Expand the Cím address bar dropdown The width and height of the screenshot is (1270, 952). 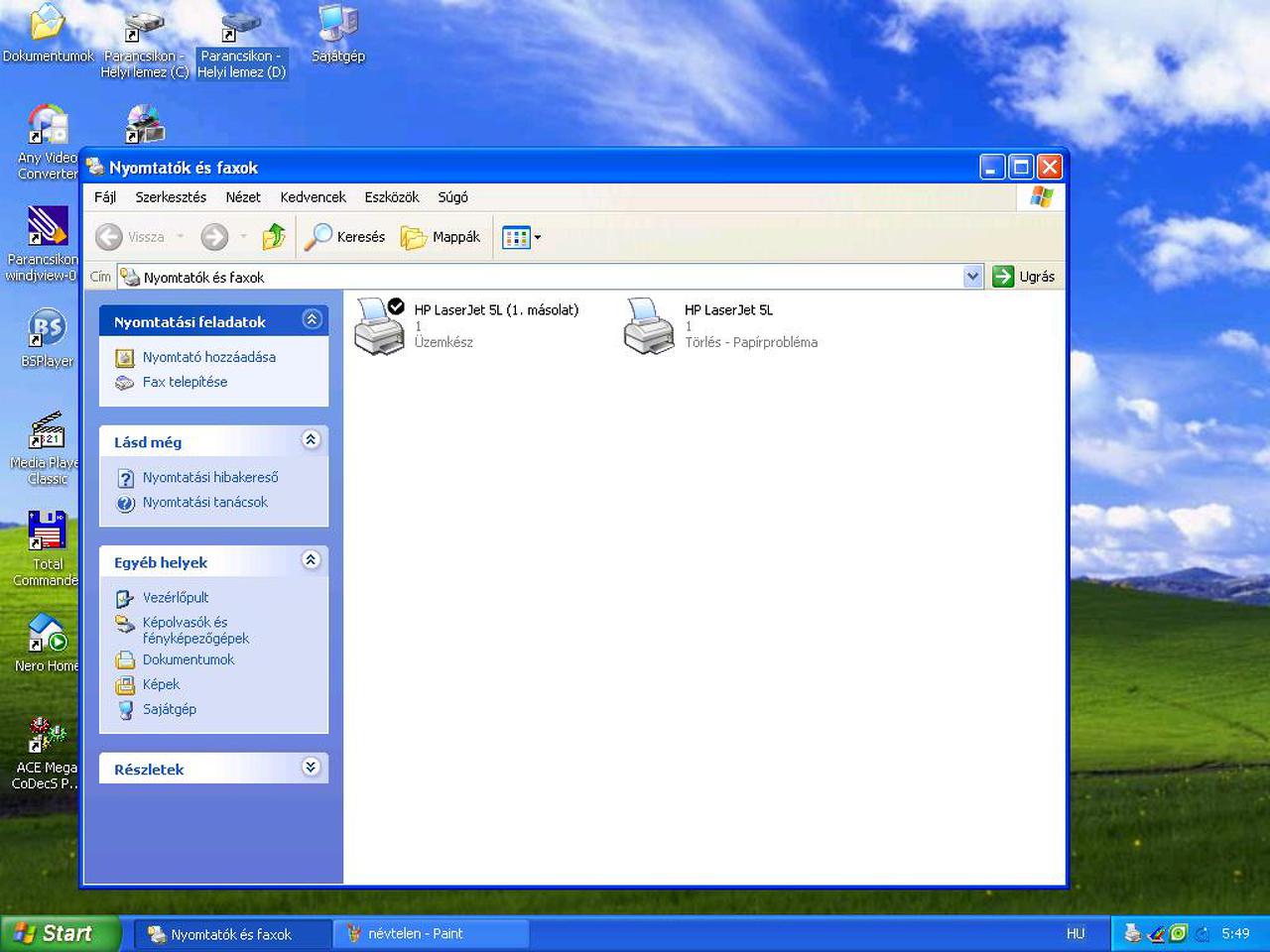pos(972,277)
